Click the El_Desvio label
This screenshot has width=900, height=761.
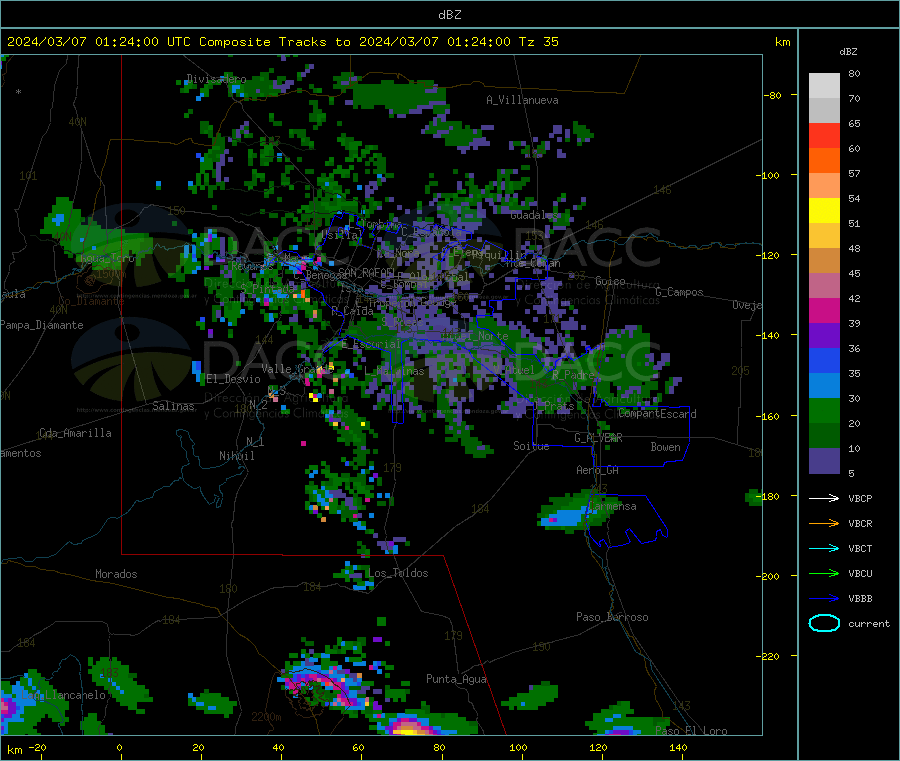(234, 379)
